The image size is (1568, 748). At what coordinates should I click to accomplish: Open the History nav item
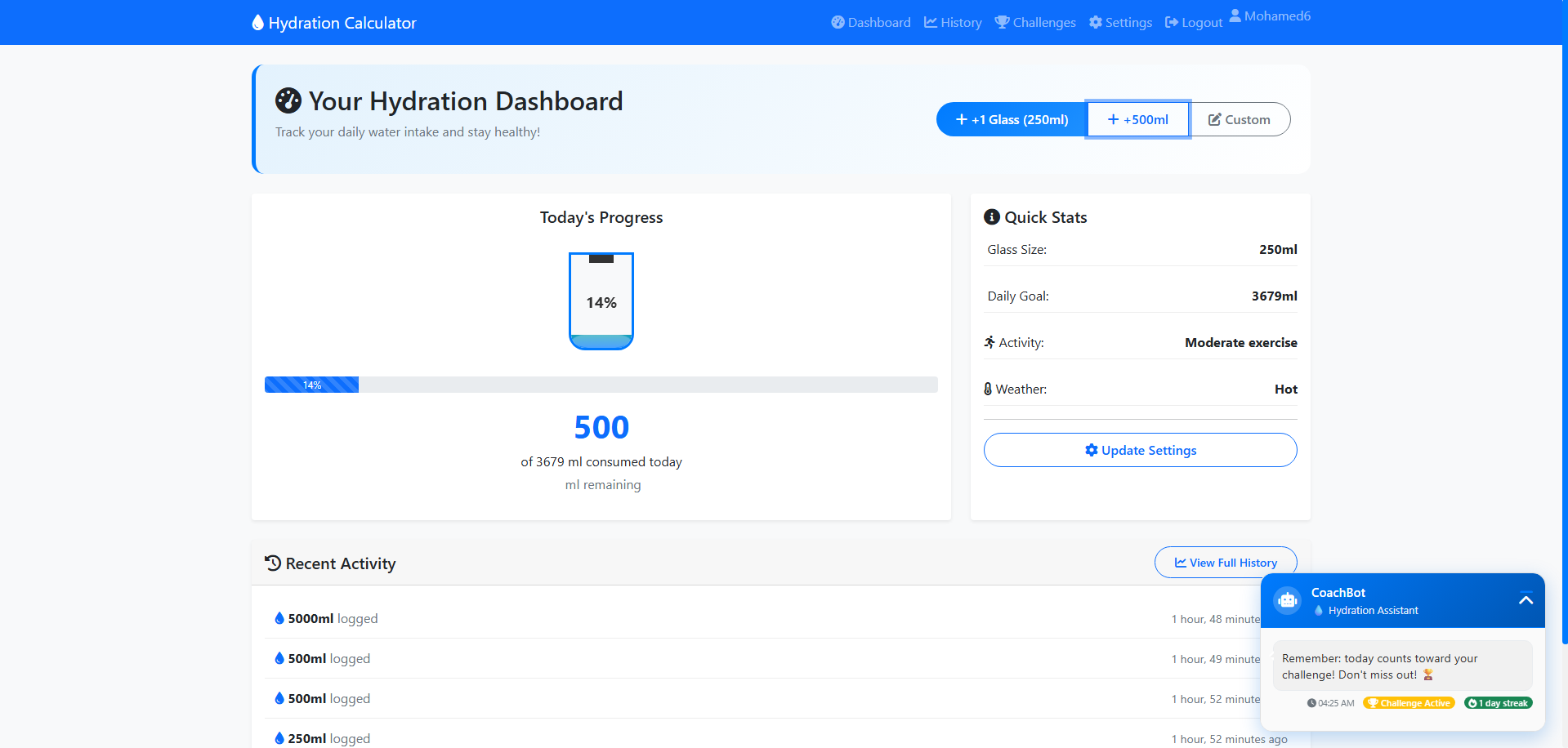953,23
